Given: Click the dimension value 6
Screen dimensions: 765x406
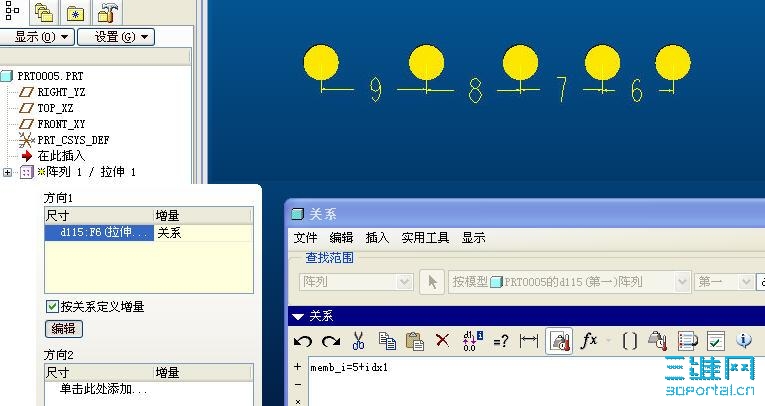Looking at the screenshot, I should point(636,90).
